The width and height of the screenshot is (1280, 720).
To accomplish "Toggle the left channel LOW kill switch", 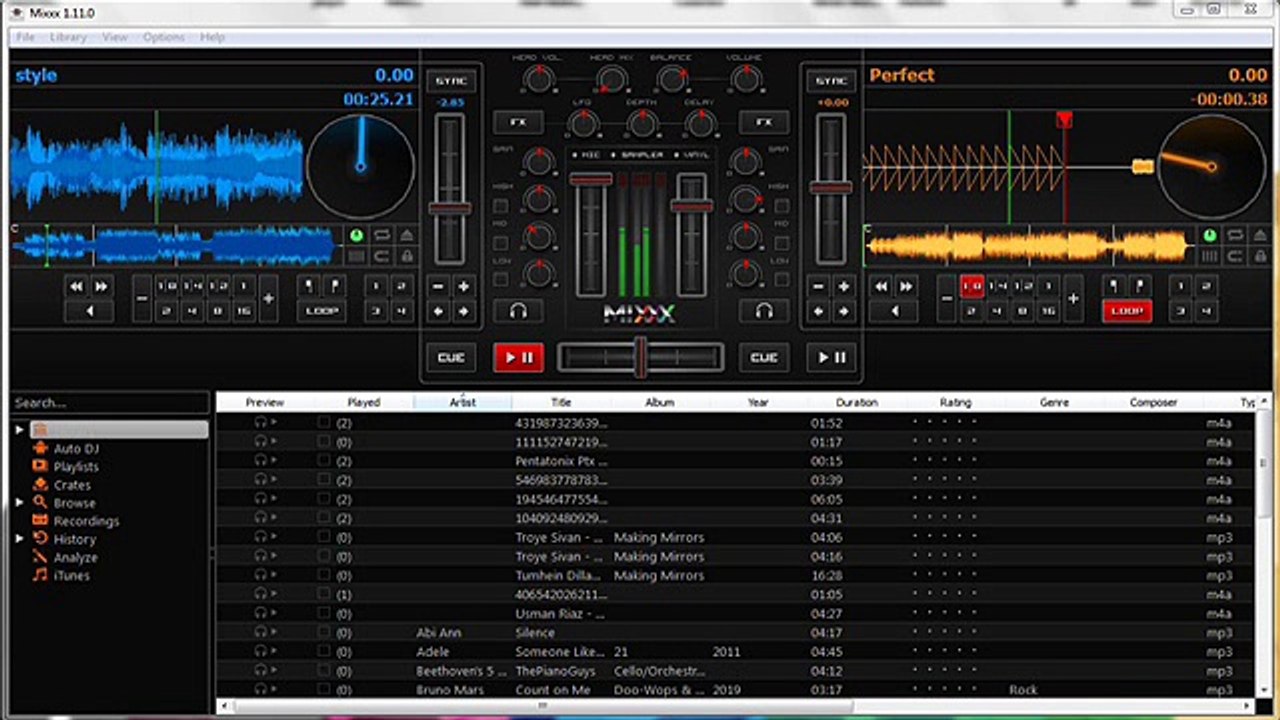I will coord(500,280).
